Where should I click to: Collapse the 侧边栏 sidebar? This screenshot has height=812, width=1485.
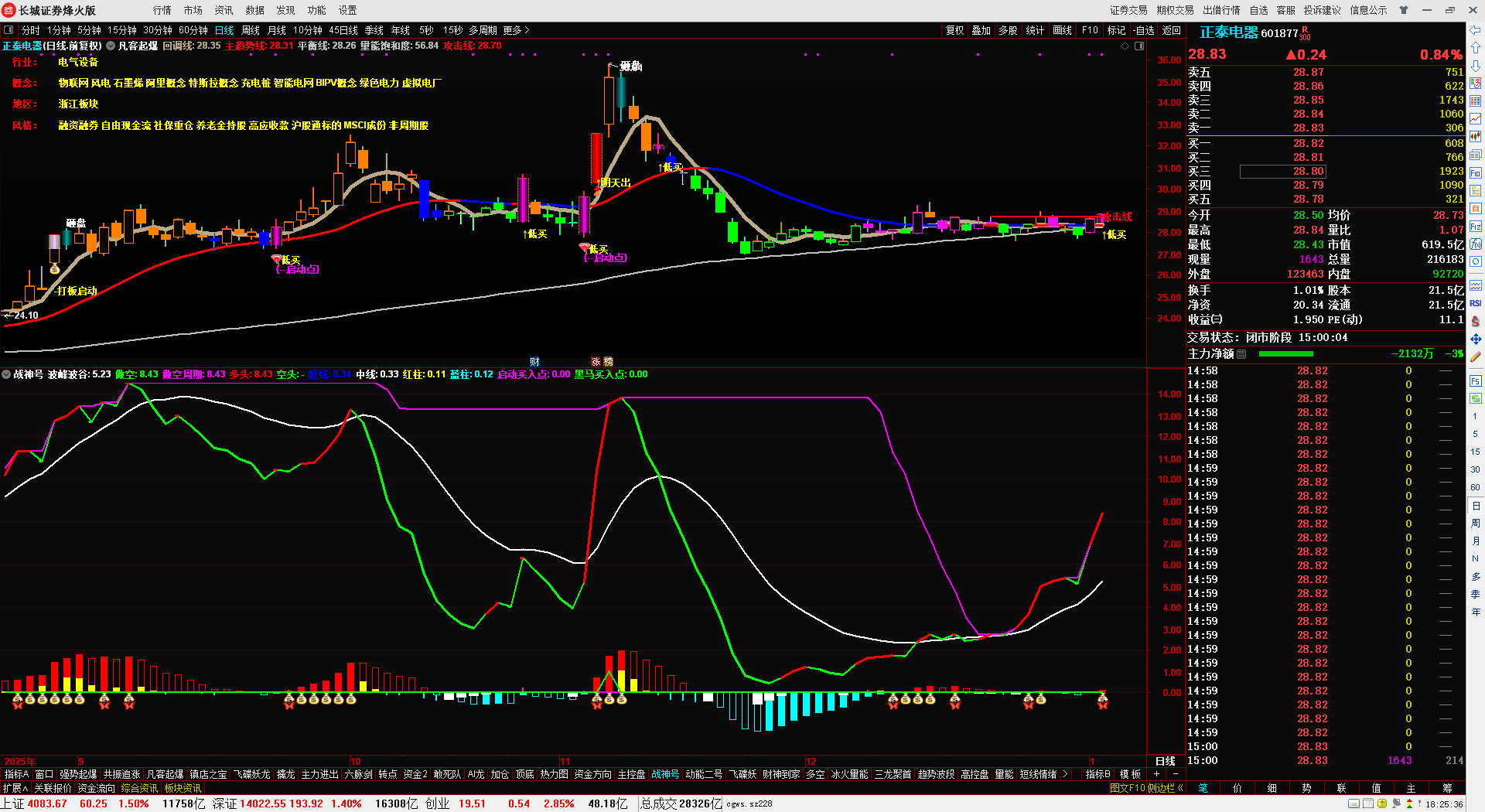1166,788
